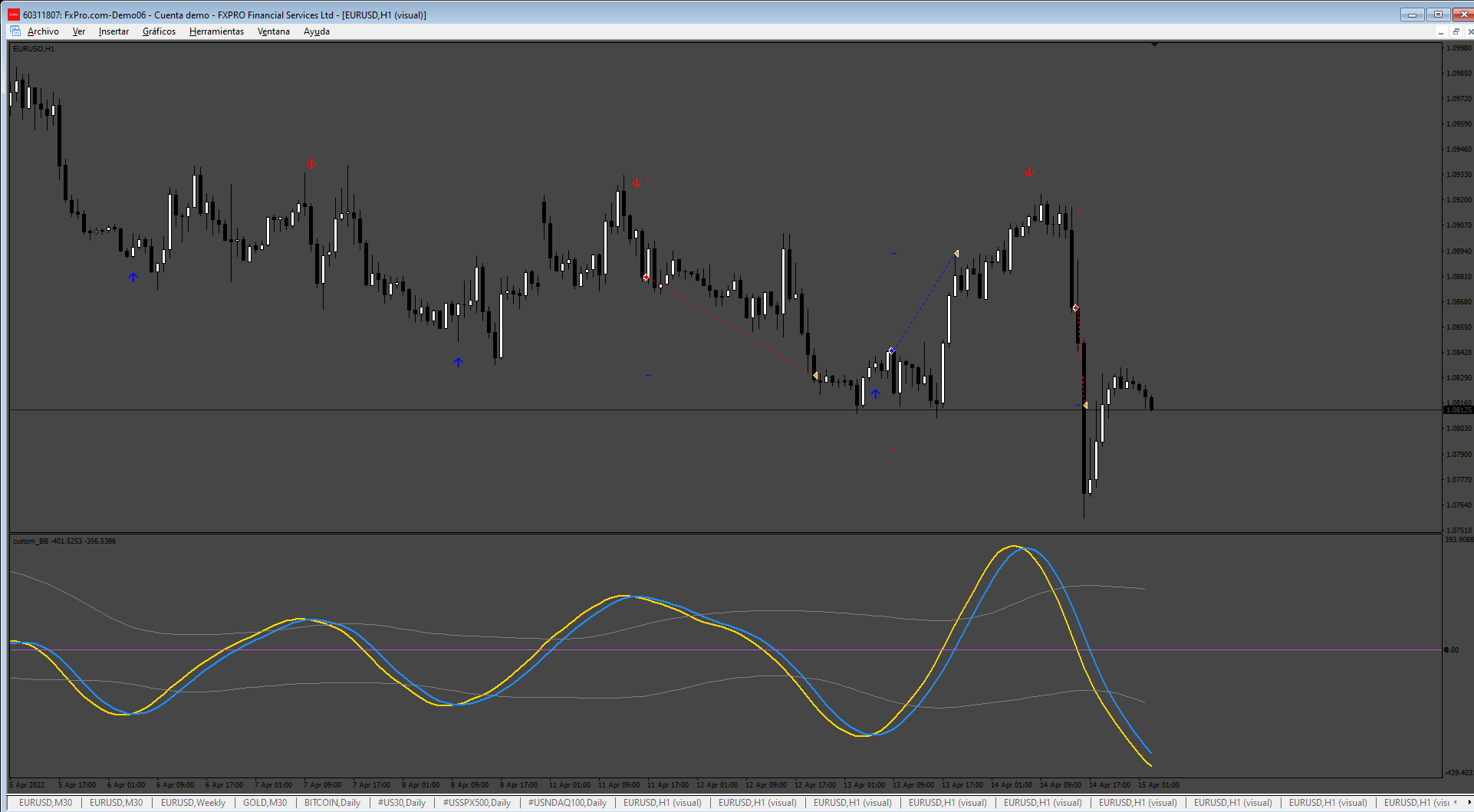Click the 393.9088 indicator scale value

[x=1459, y=540]
